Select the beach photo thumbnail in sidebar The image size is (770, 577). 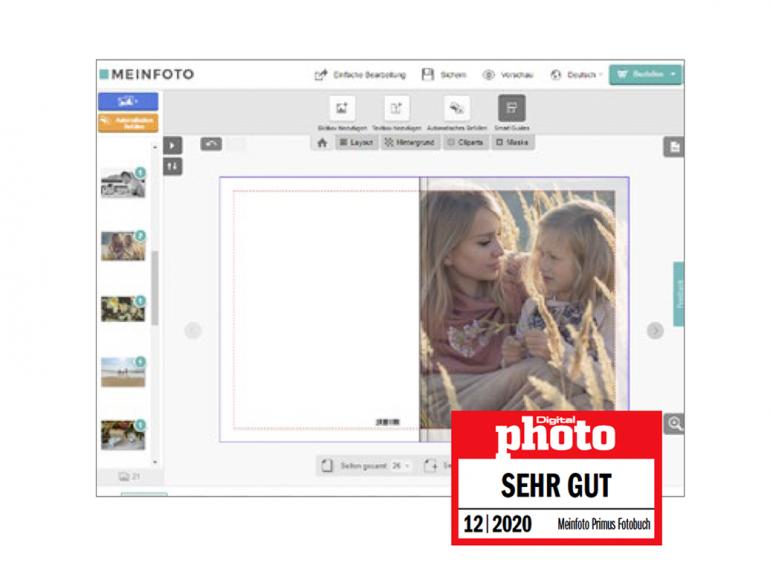click(x=122, y=372)
